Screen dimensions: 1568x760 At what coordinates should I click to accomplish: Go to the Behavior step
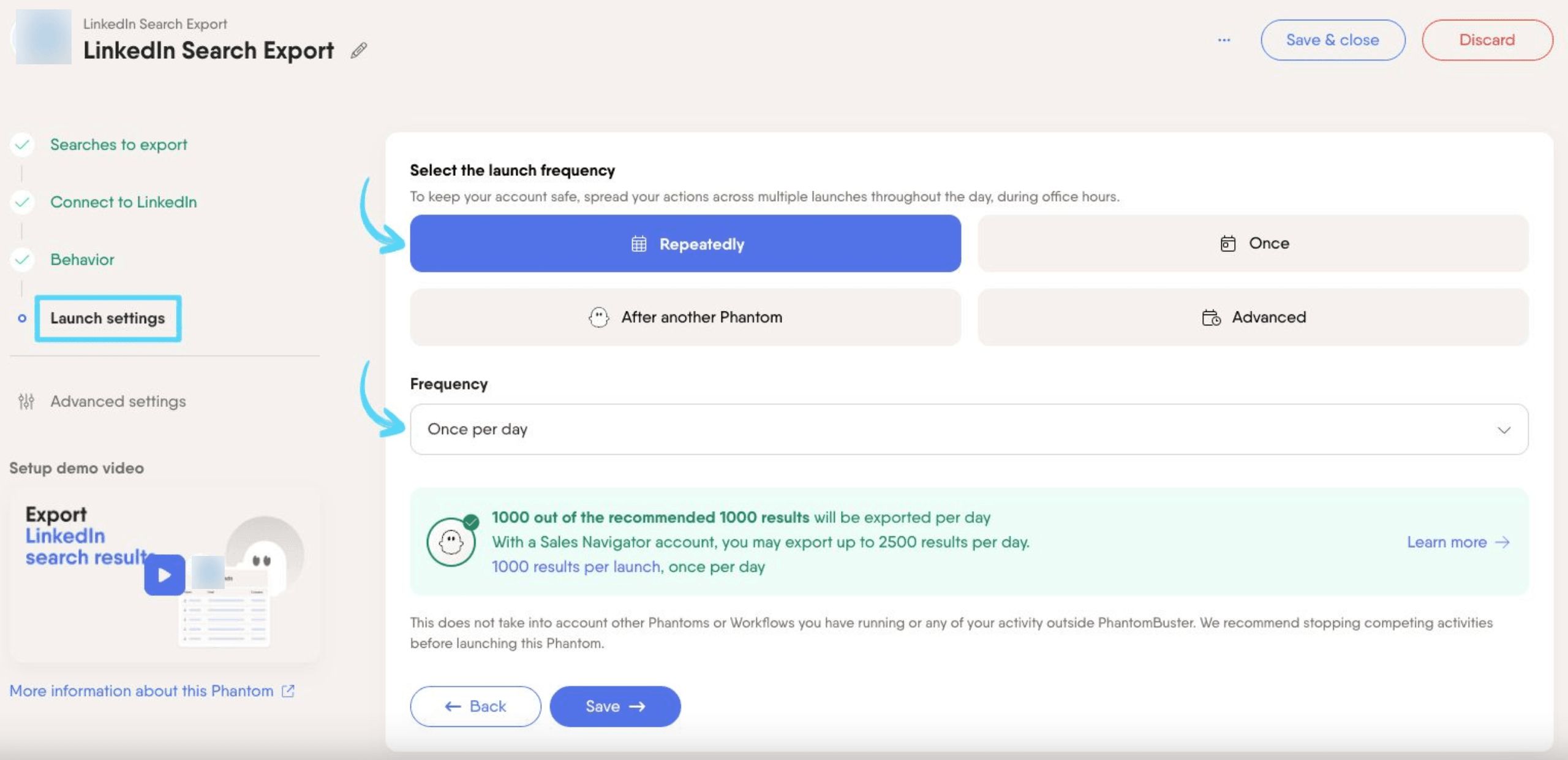82,260
